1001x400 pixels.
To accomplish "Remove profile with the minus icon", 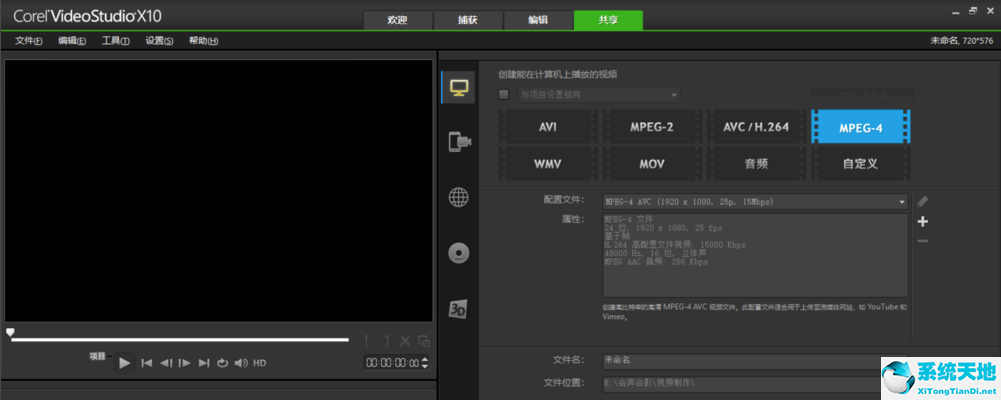I will (x=922, y=241).
